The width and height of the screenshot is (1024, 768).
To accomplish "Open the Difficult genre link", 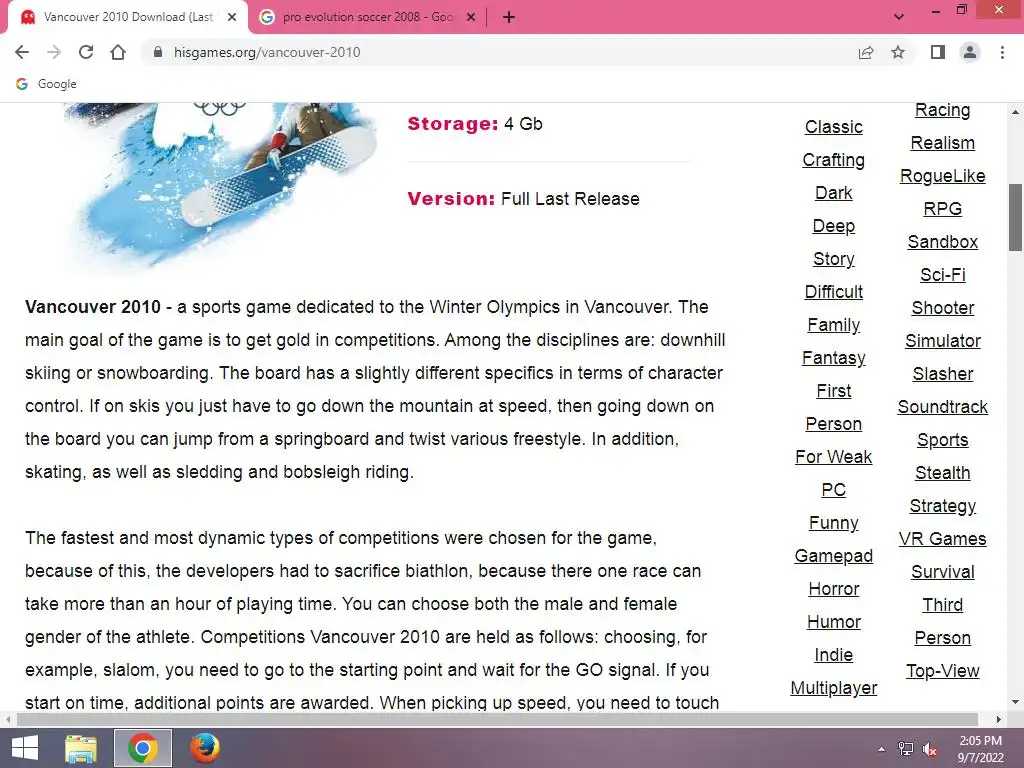I will coord(833,292).
